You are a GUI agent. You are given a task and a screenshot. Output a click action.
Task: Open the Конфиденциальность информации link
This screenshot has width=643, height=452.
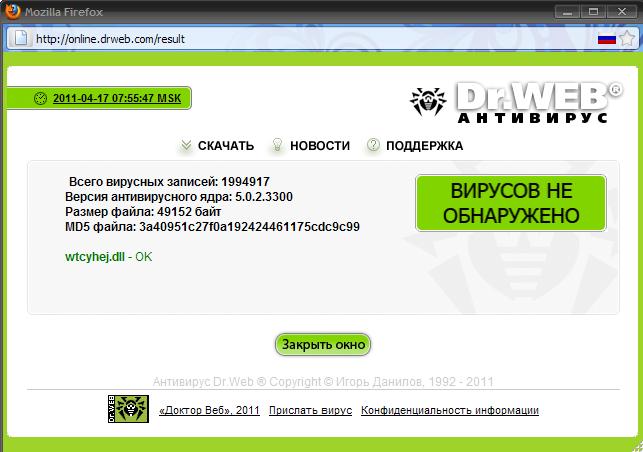tap(450, 411)
